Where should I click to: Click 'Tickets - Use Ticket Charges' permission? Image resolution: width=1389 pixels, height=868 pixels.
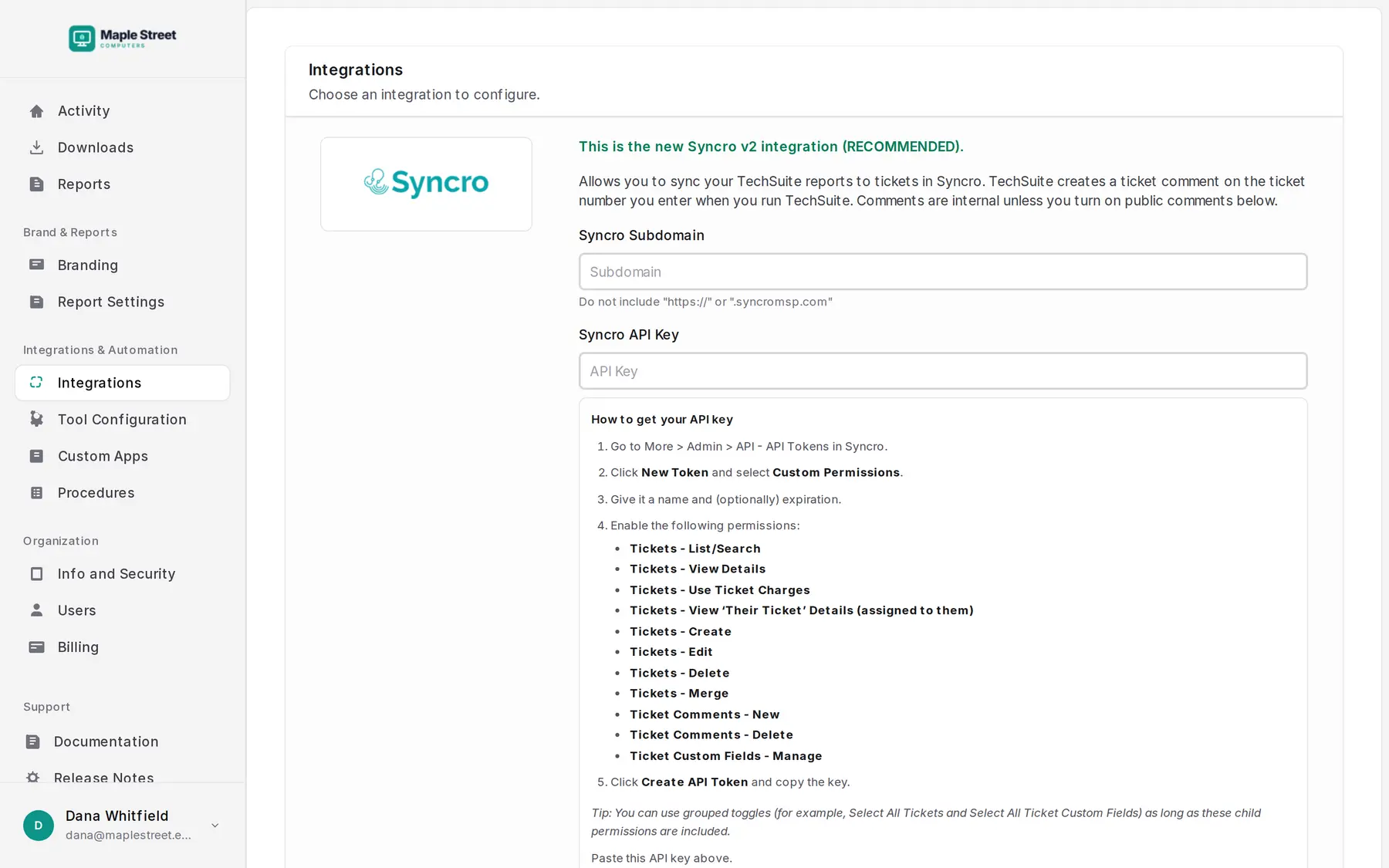point(720,590)
